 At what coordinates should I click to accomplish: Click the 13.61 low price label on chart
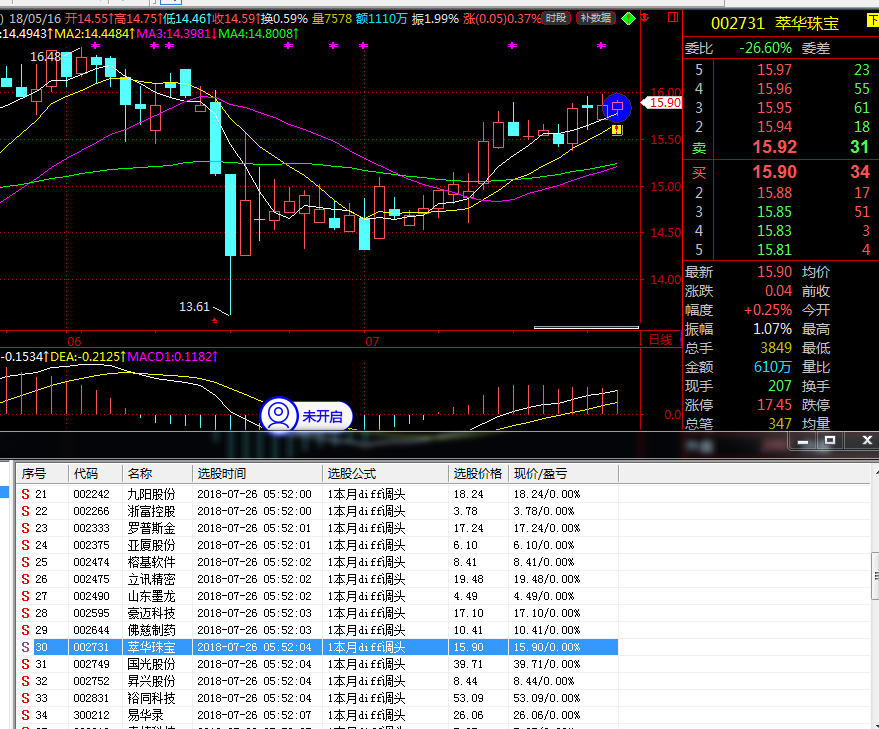(194, 307)
